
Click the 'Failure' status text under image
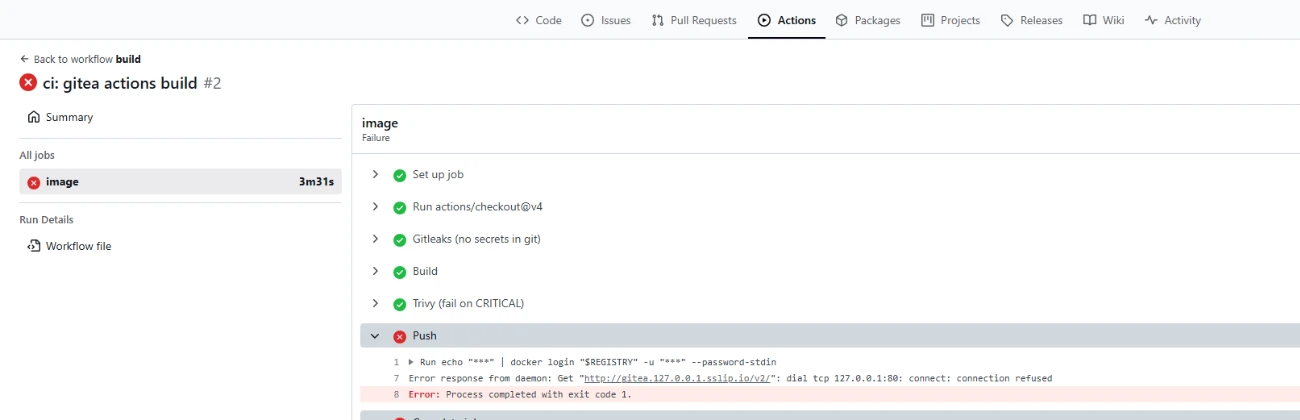pos(376,138)
